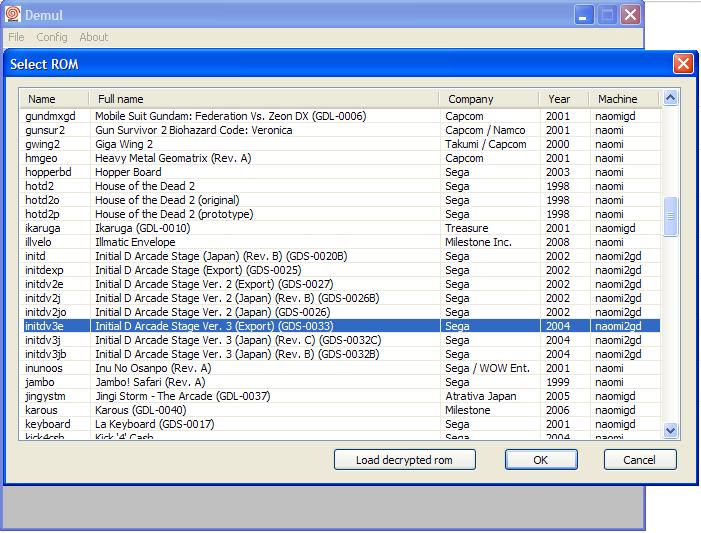Click the 1999 year cell
Screen dimensions: 701x533
[x=557, y=382]
